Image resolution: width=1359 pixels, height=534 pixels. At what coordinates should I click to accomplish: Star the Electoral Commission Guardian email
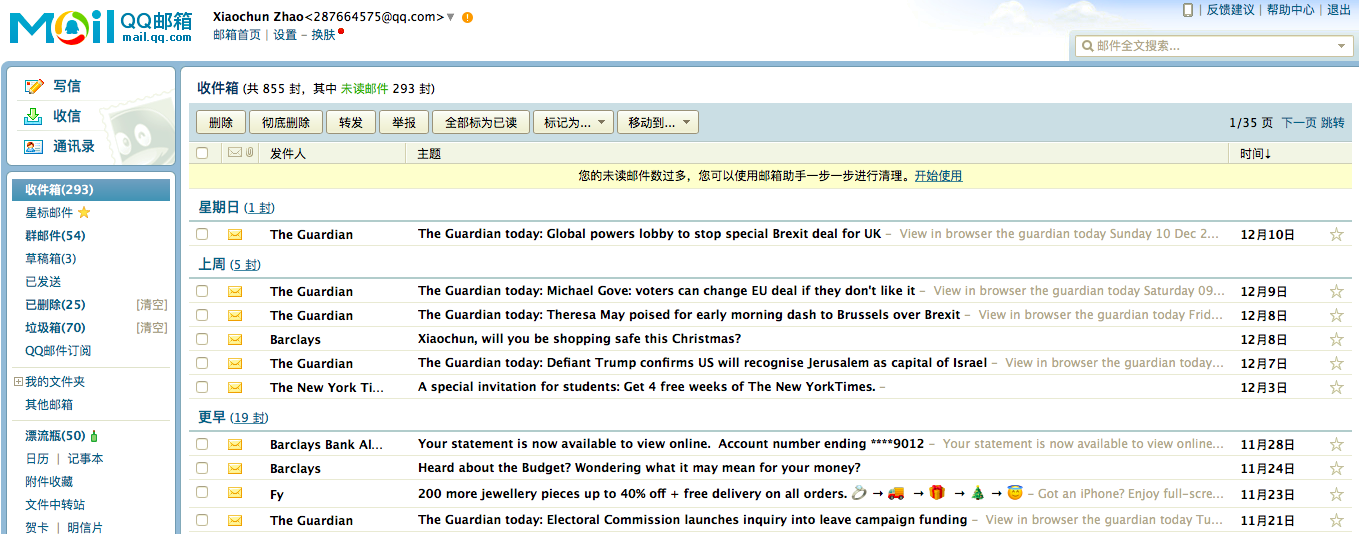point(1336,520)
